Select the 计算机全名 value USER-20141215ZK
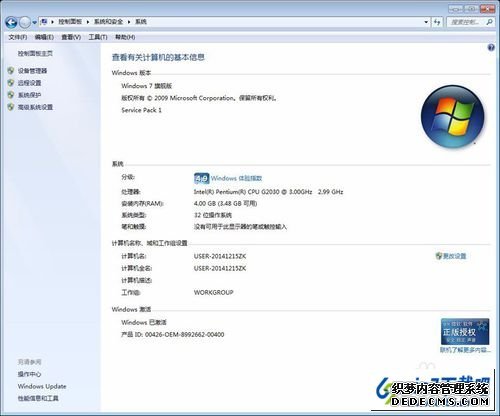This screenshot has width=500, height=416. (220, 268)
